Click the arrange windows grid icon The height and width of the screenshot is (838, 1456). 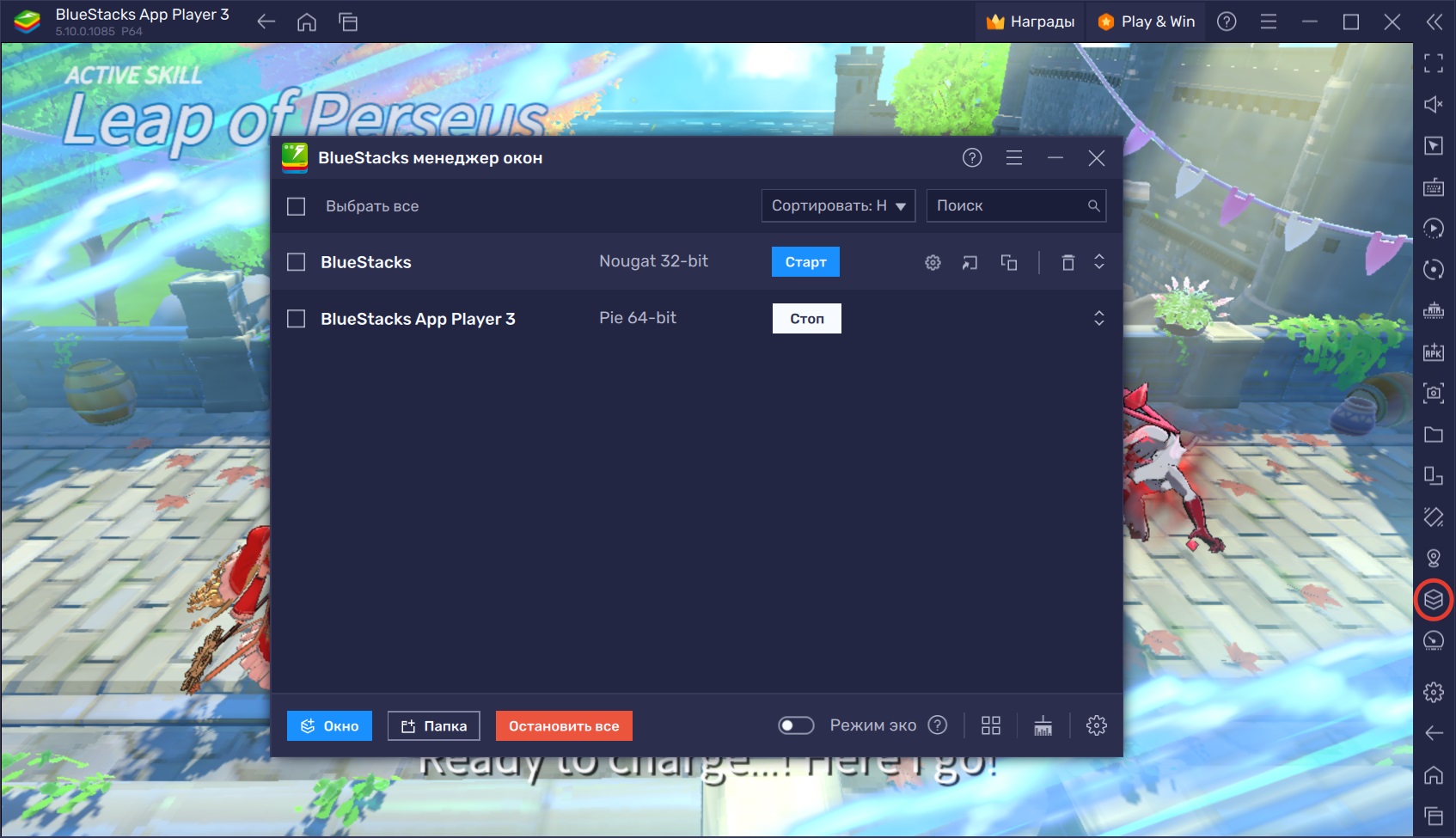click(x=991, y=725)
